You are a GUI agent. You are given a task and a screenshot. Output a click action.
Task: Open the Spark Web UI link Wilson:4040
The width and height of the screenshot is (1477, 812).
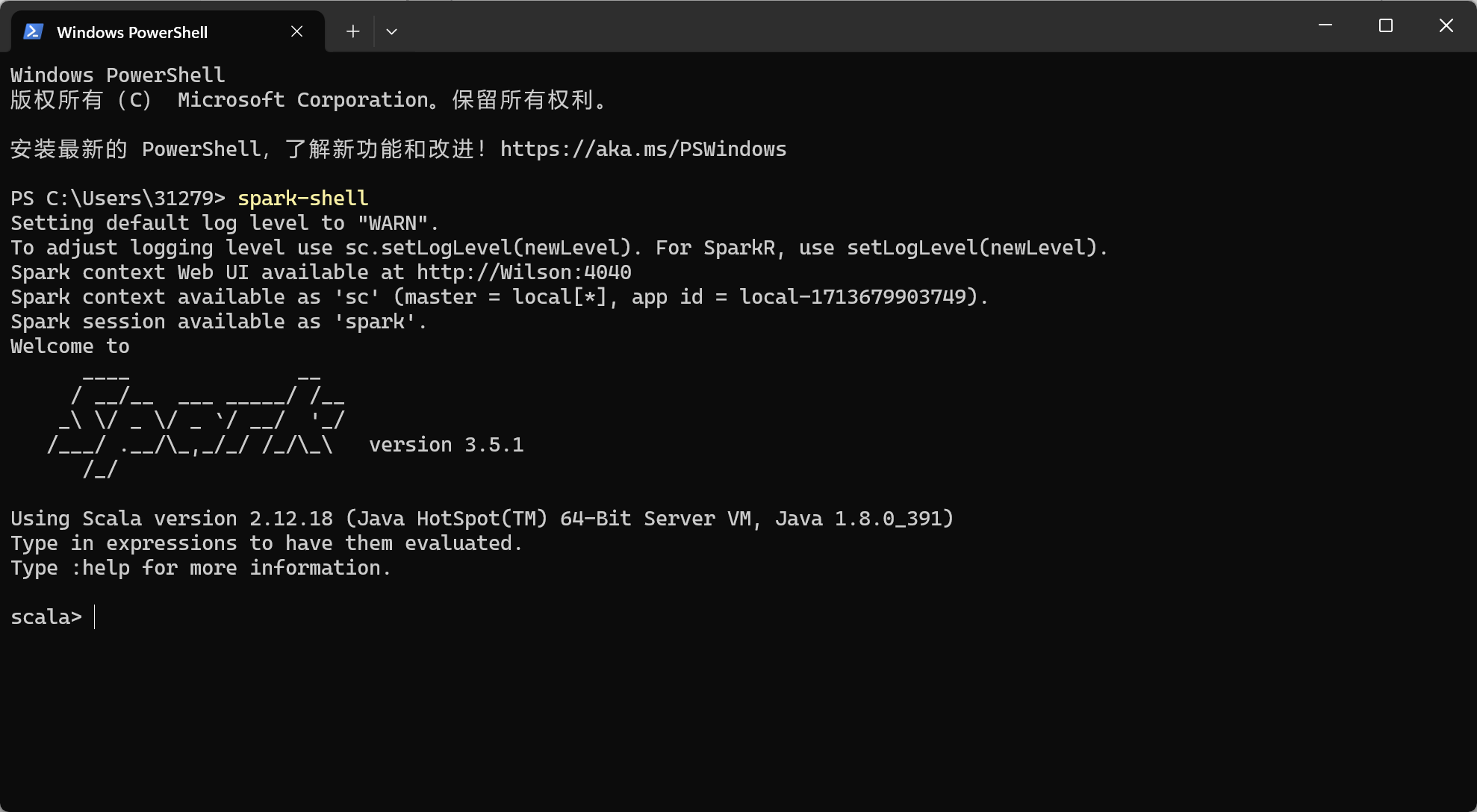pyautogui.click(x=523, y=272)
